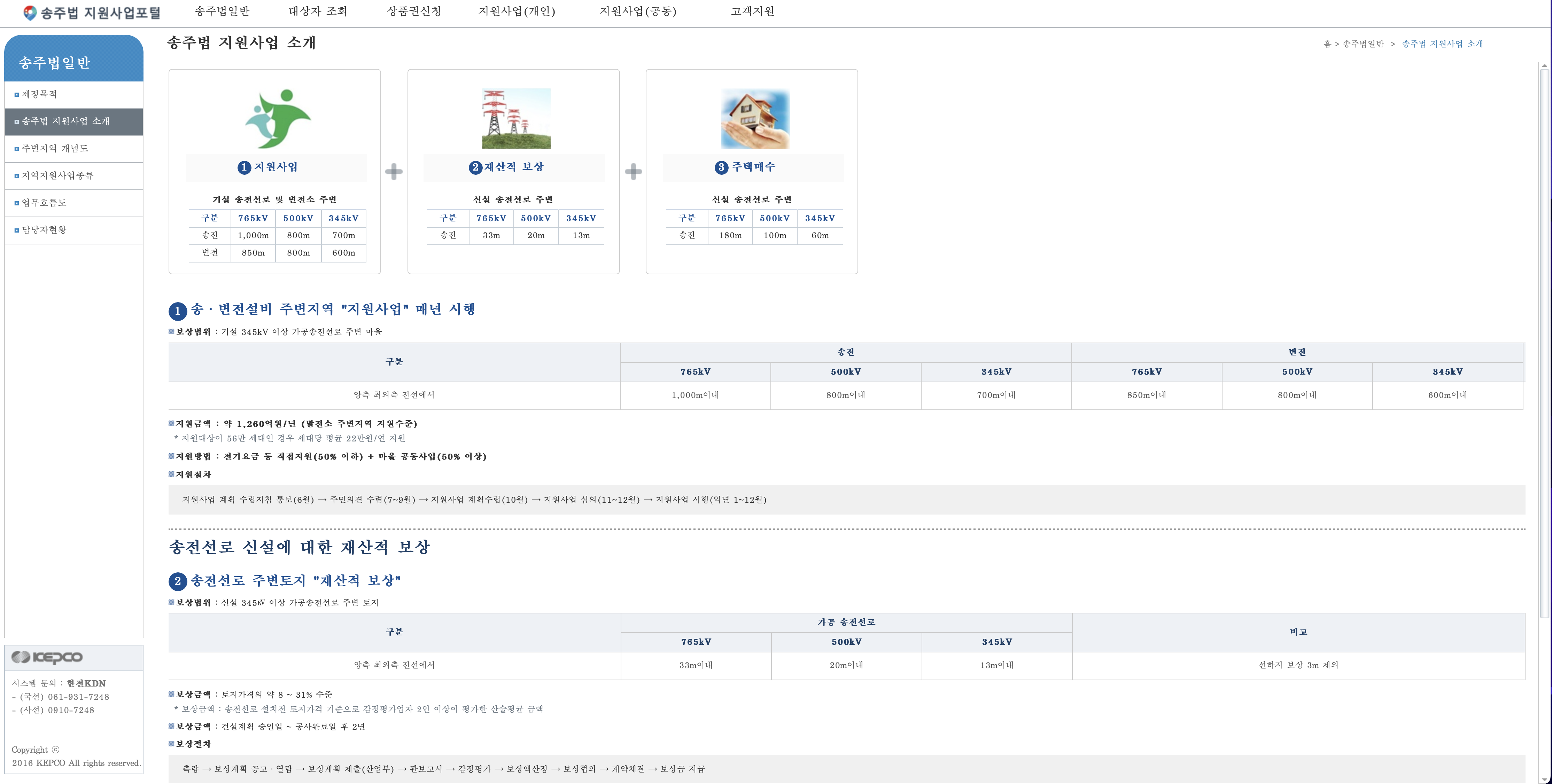Screen dimensions: 1552x784
Task: Click the vertical scrollbar on right edge
Action: point(1544,343)
